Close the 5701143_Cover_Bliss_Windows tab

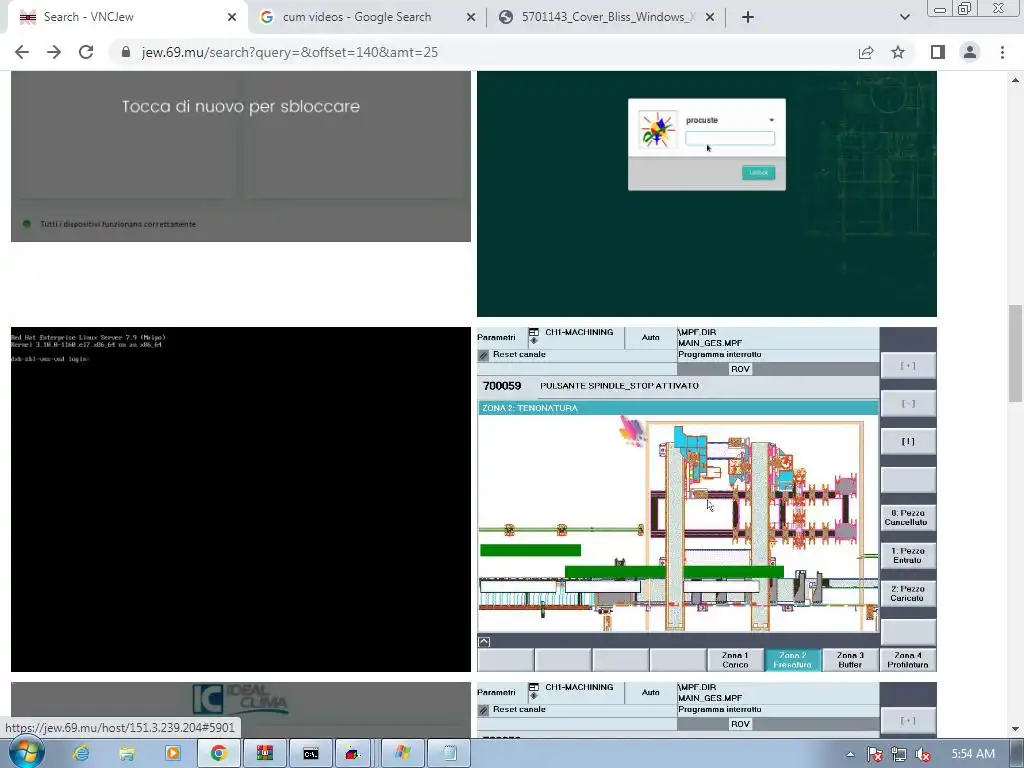(x=711, y=18)
